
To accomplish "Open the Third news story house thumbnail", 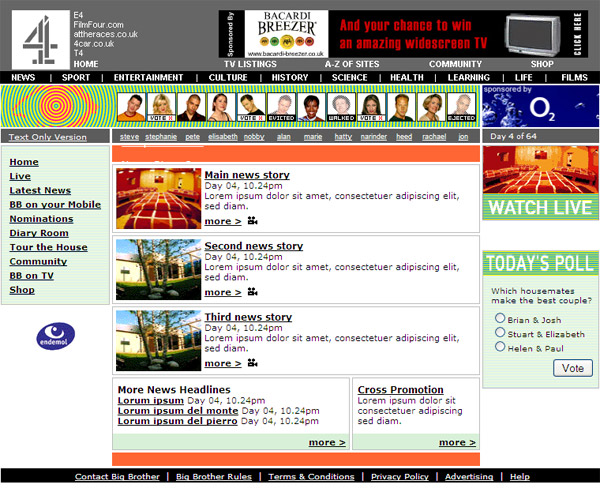I will pos(158,340).
